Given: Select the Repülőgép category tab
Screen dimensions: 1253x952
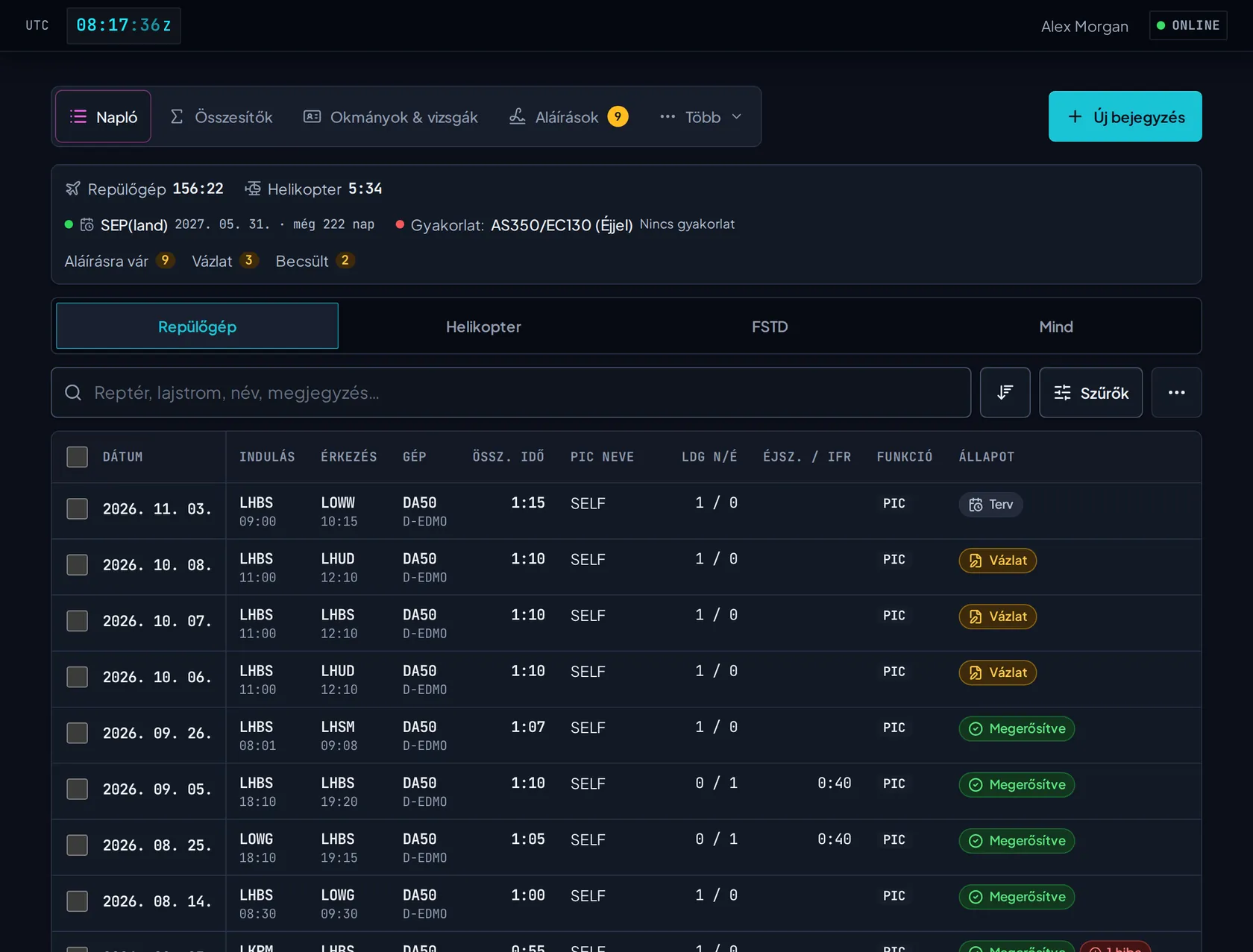Looking at the screenshot, I should tap(197, 326).
